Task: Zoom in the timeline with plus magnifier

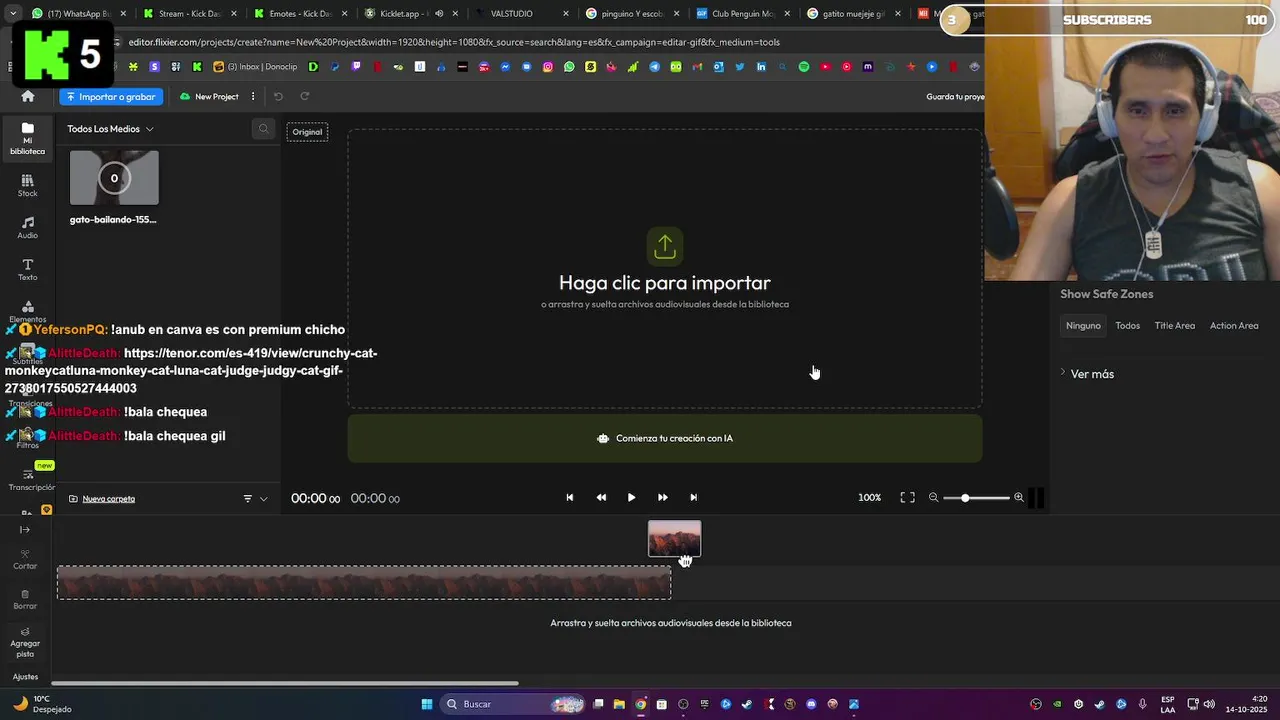Action: [1019, 497]
